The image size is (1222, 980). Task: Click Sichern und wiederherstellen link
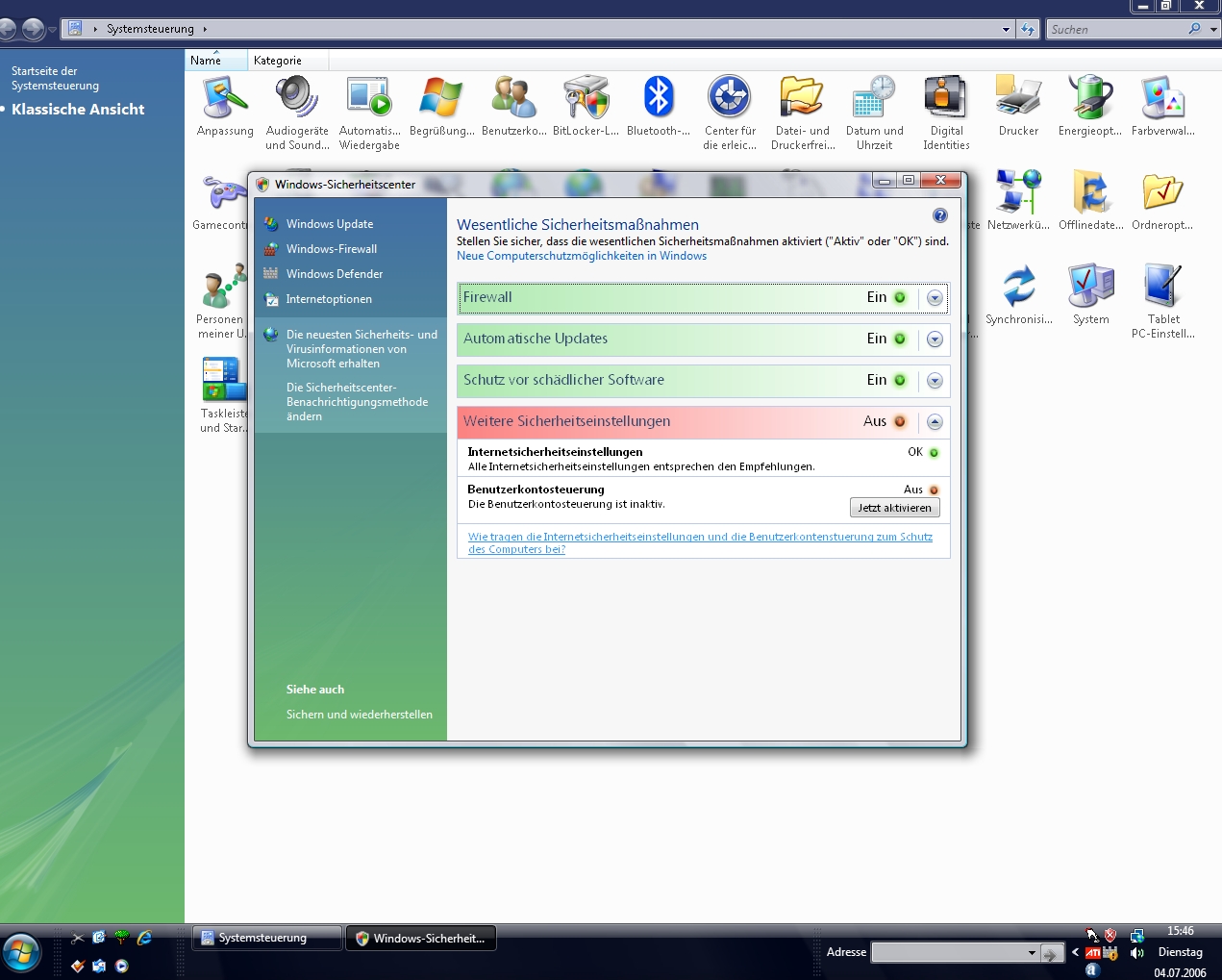[x=360, y=715]
